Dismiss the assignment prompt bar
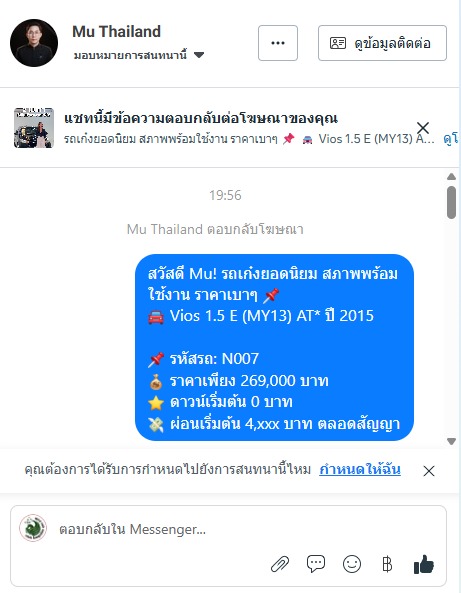This screenshot has height=593, width=461. coord(429,471)
